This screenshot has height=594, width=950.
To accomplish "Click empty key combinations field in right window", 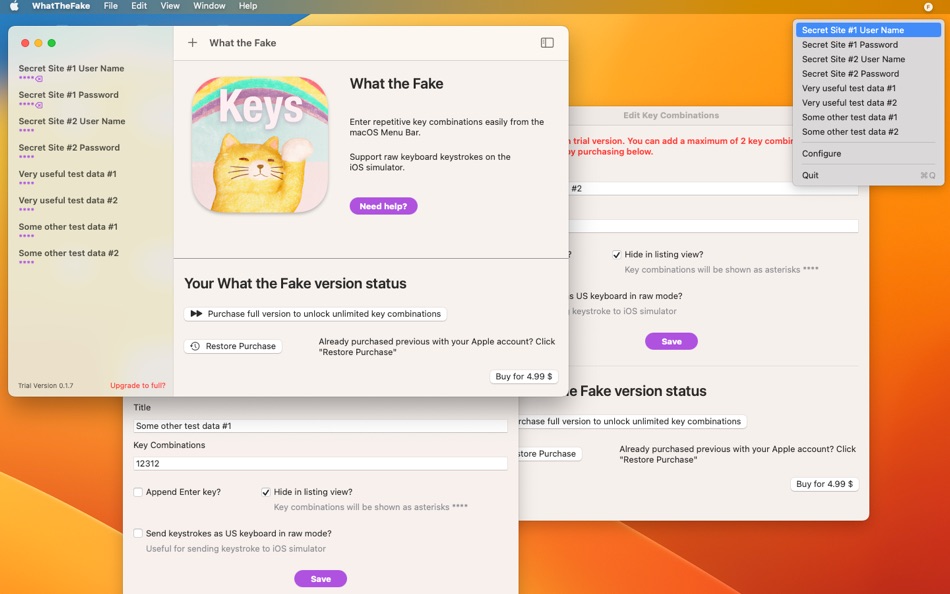I will tap(713, 226).
